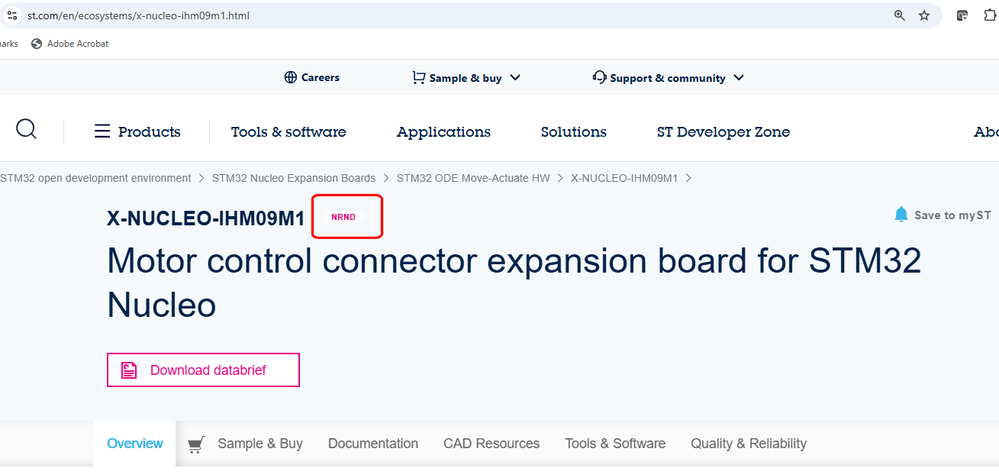Open the Quality & Reliability tab

[748, 443]
